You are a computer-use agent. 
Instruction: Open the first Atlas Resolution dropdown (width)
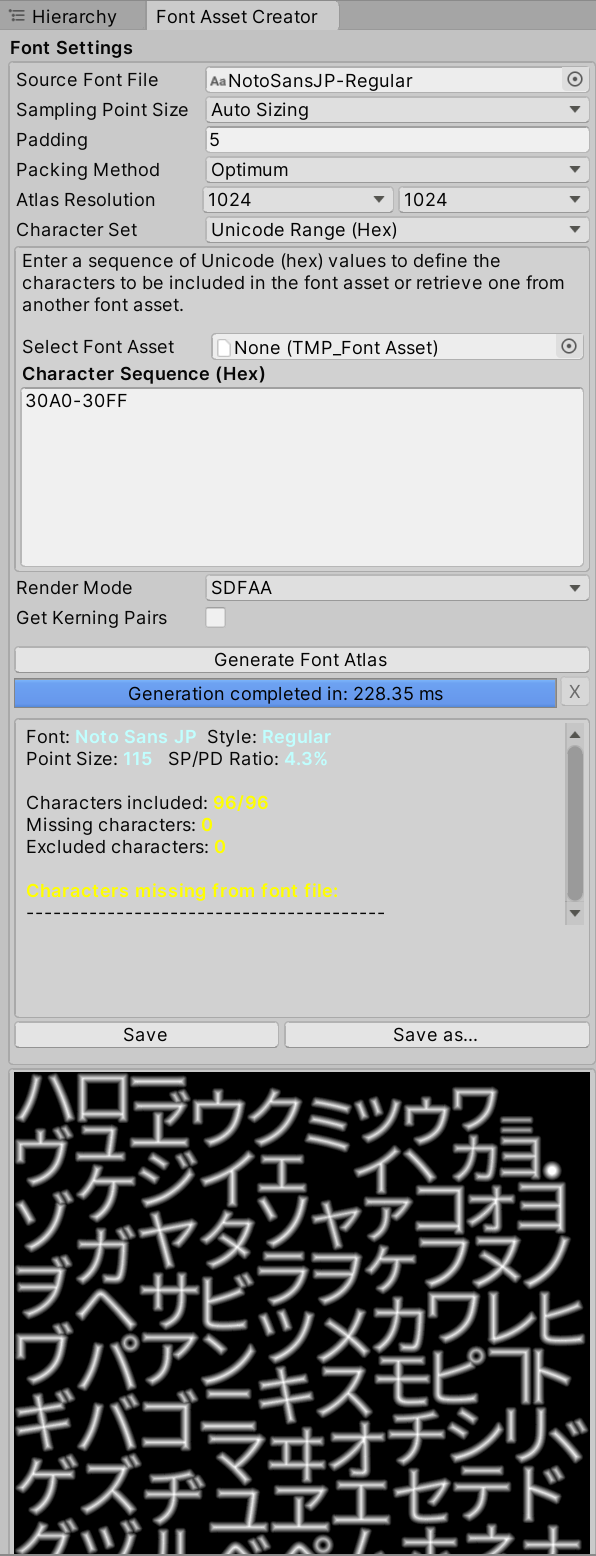point(298,200)
